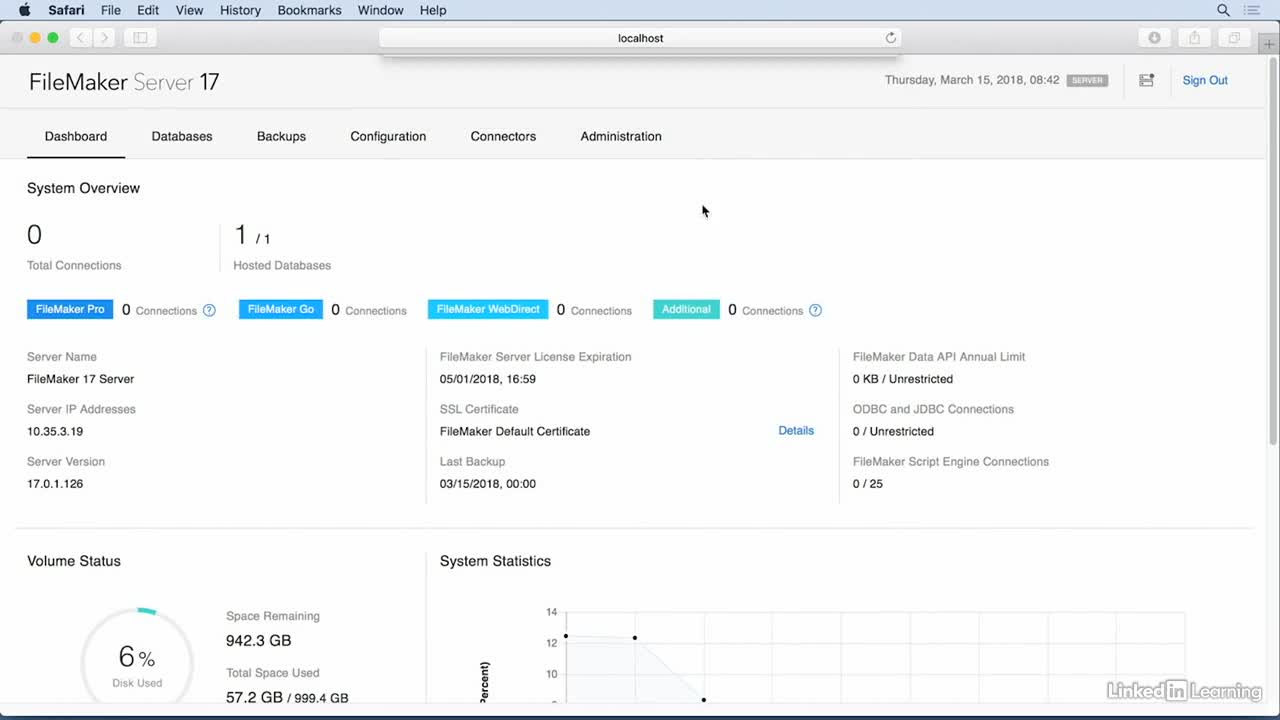Open the Configuration tab
The width and height of the screenshot is (1280, 720).
pyautogui.click(x=388, y=136)
